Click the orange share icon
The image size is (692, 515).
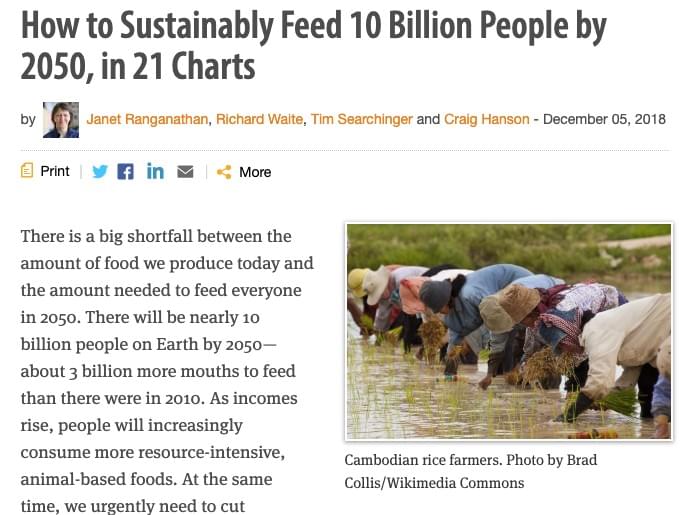click(x=224, y=172)
